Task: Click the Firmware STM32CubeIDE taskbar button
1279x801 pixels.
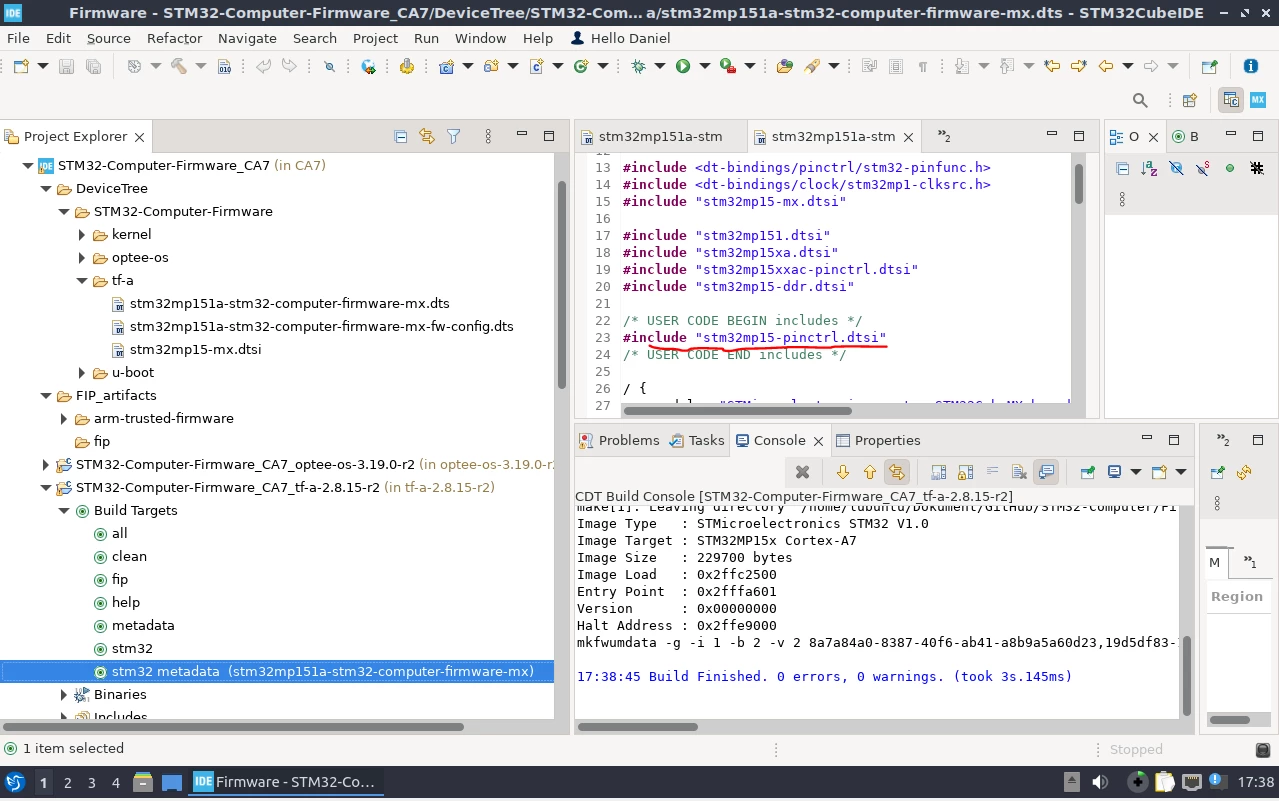Action: 287,782
